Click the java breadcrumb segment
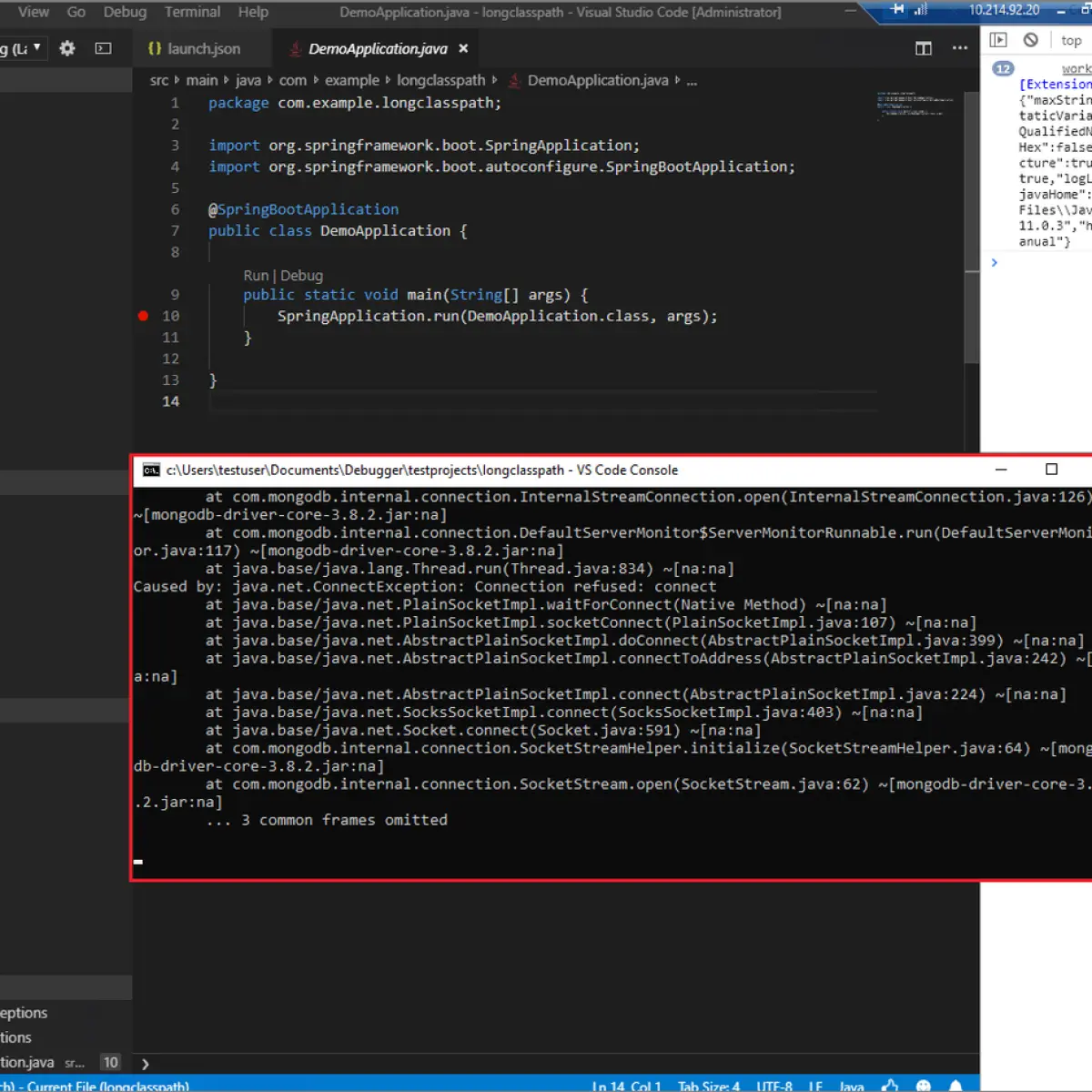 pyautogui.click(x=248, y=80)
